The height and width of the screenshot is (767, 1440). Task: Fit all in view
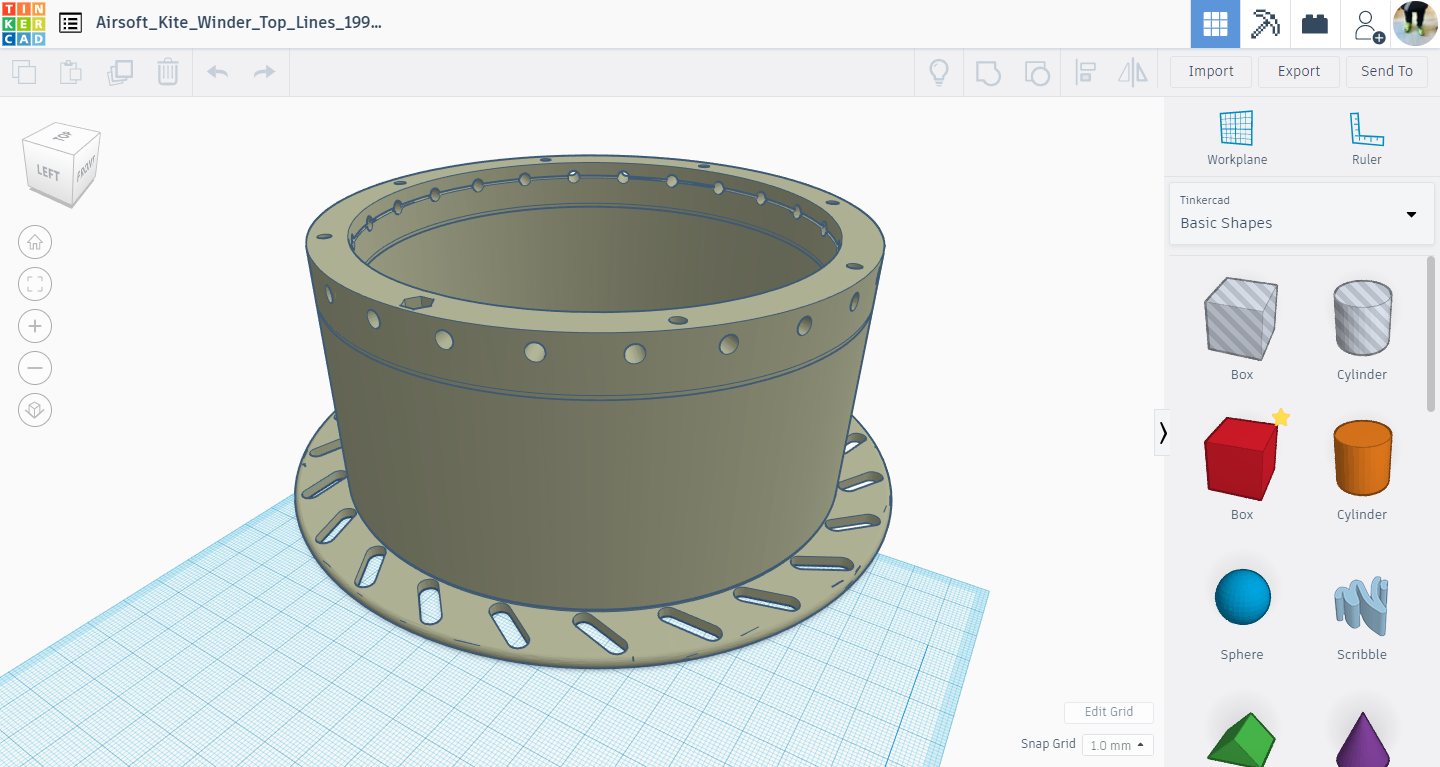35,284
